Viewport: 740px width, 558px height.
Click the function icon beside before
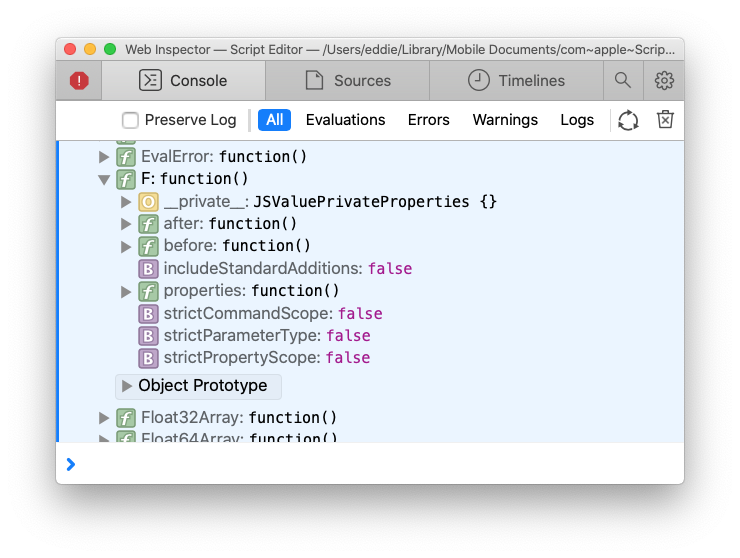click(x=148, y=246)
